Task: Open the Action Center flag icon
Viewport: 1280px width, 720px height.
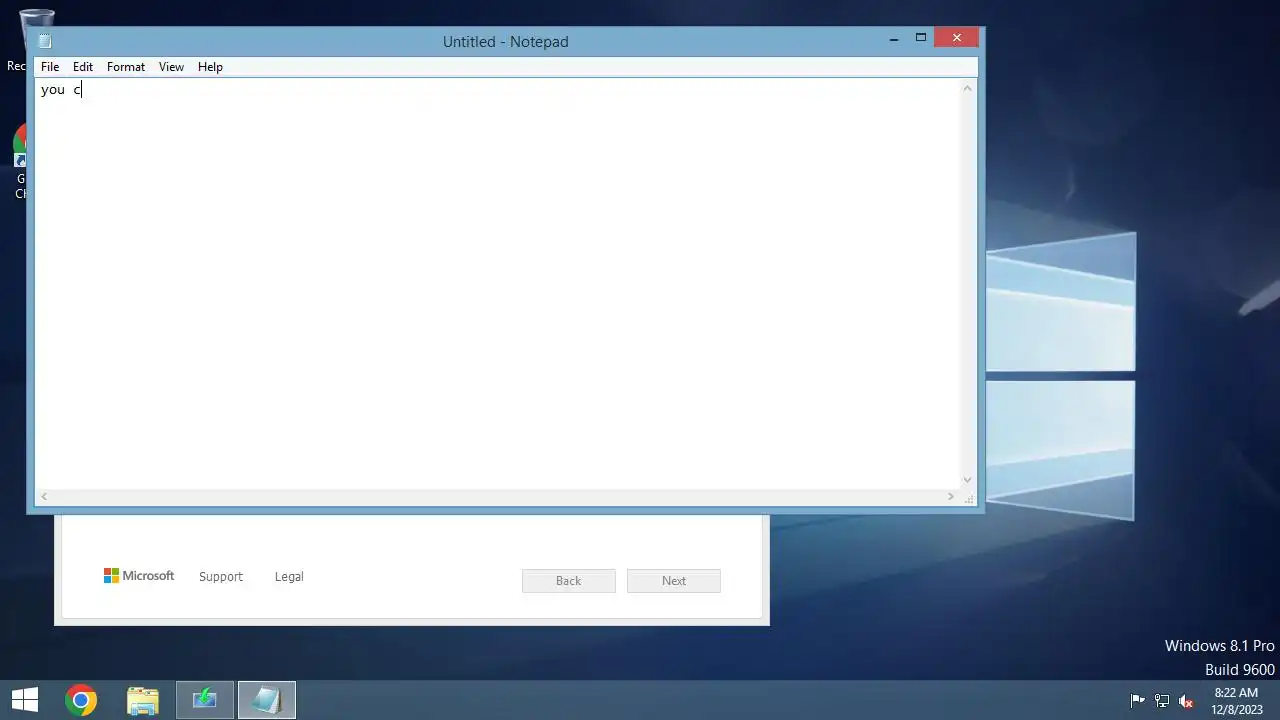Action: 1137,701
